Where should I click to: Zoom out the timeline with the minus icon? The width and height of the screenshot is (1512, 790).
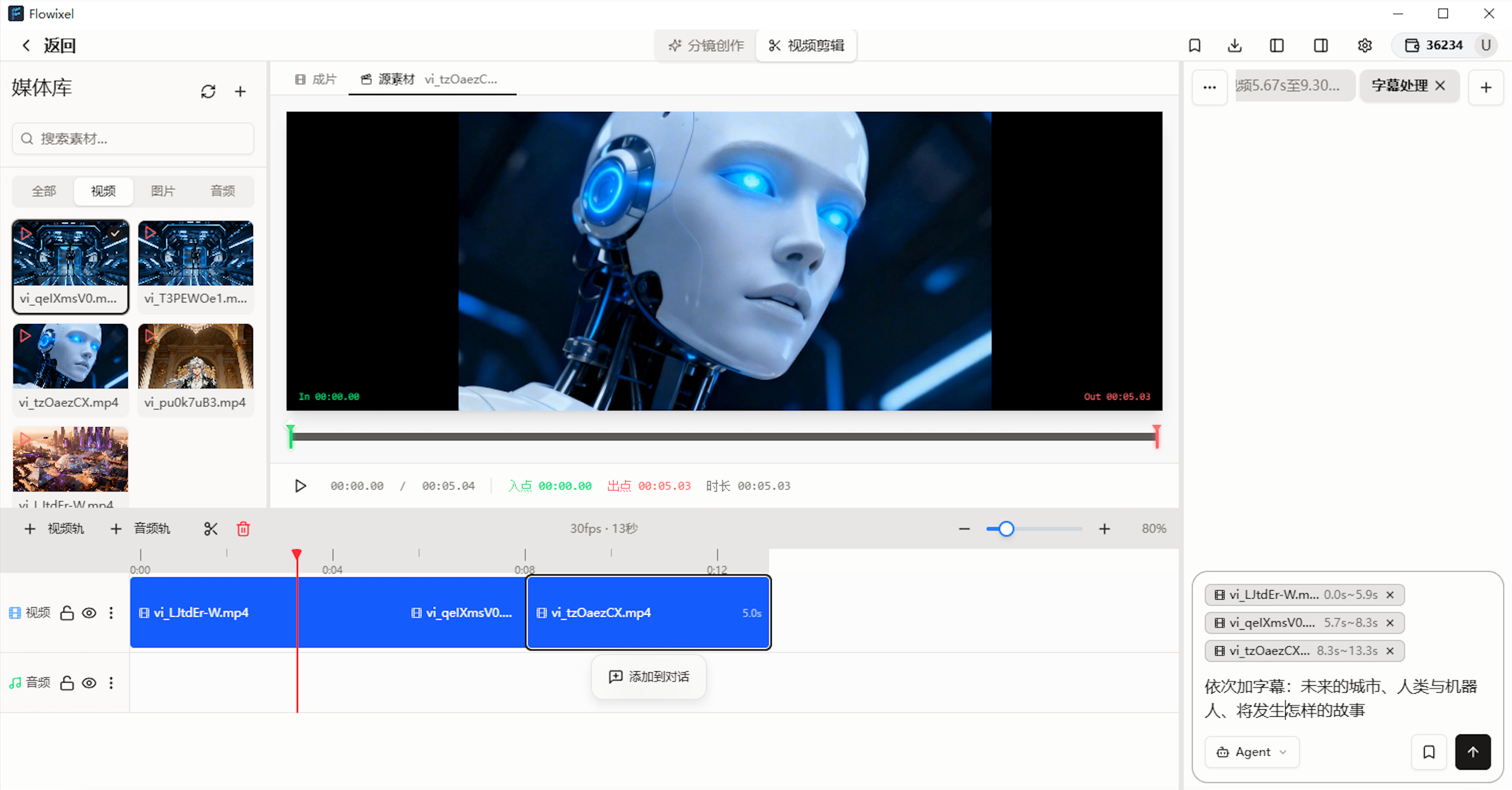tap(964, 529)
